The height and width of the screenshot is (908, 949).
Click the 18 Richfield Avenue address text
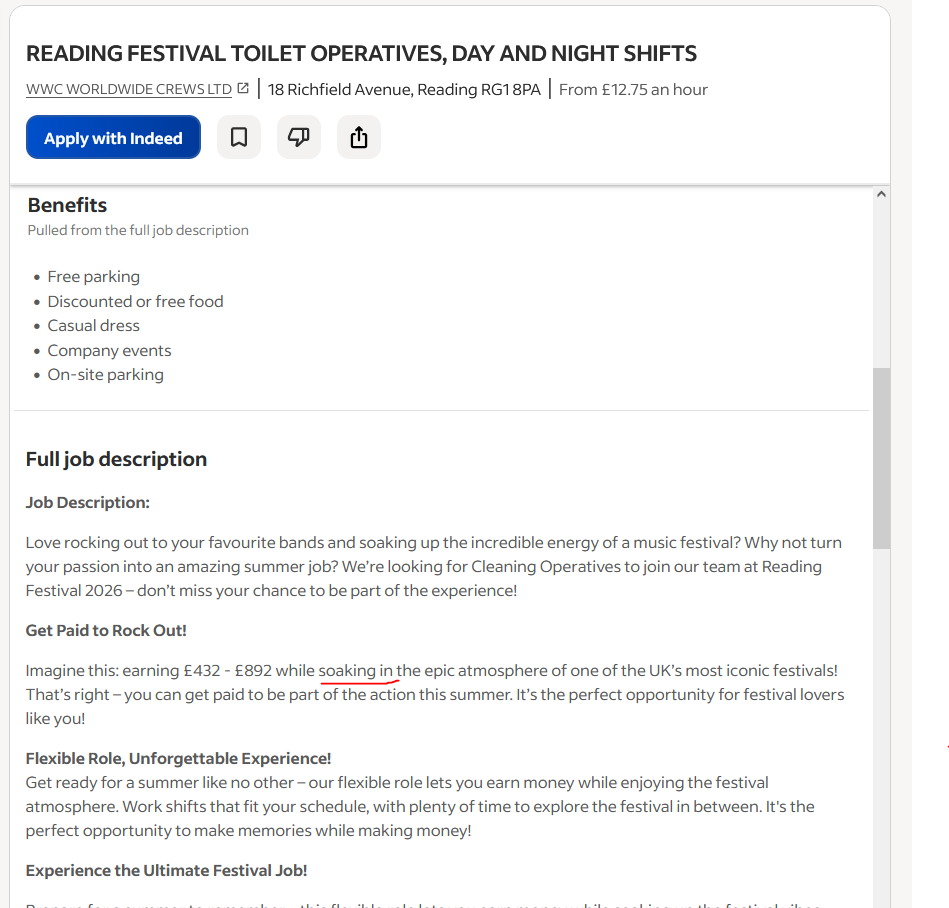point(404,90)
